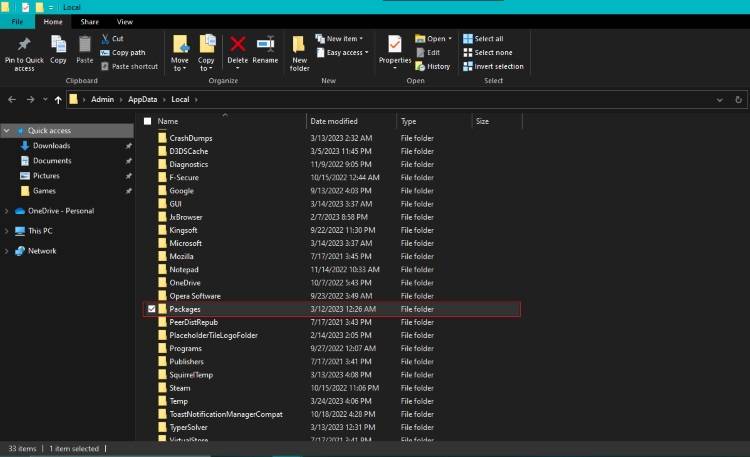Click Invert selection
750x457 pixels.
click(493, 67)
